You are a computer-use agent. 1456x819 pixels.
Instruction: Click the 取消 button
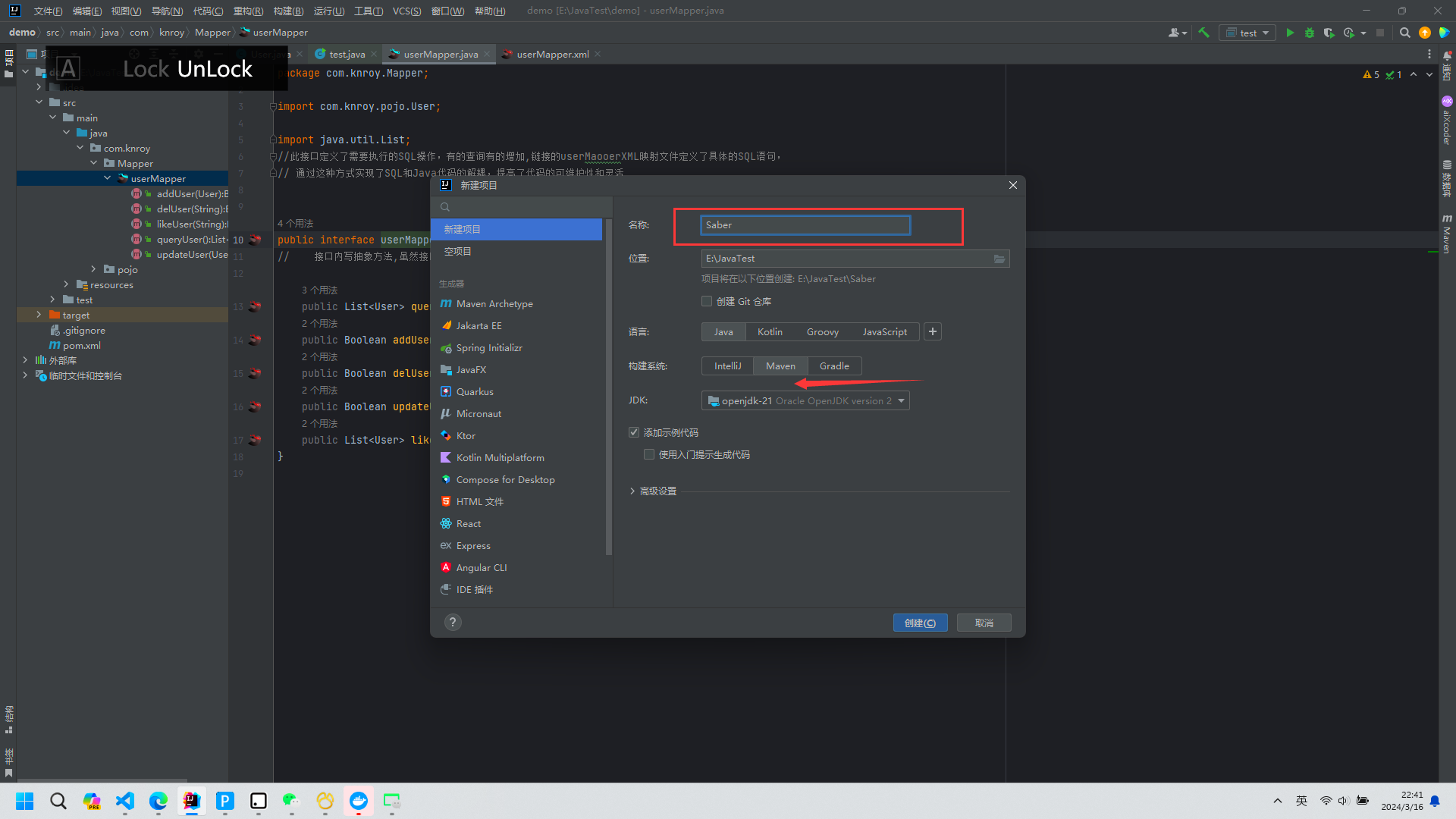tap(984, 623)
